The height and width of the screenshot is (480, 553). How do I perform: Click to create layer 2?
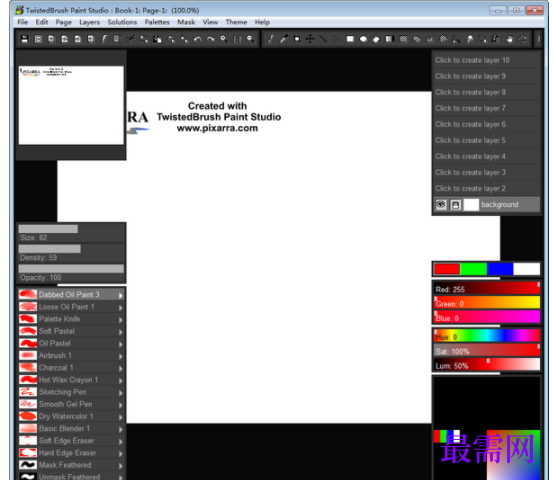[486, 189]
